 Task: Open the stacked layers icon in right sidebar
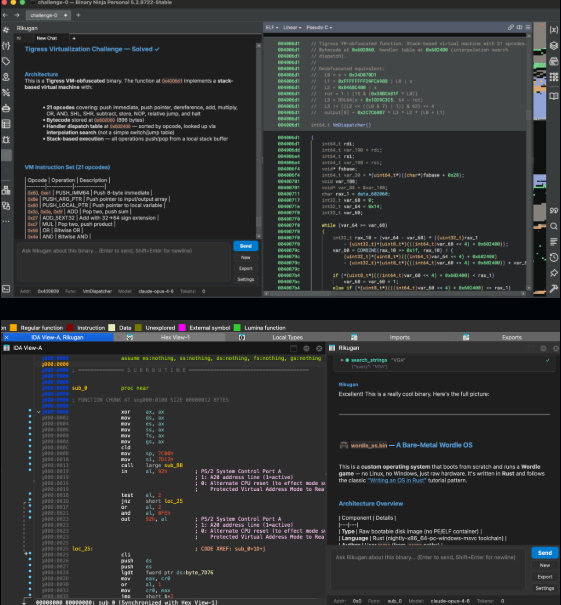click(x=554, y=46)
